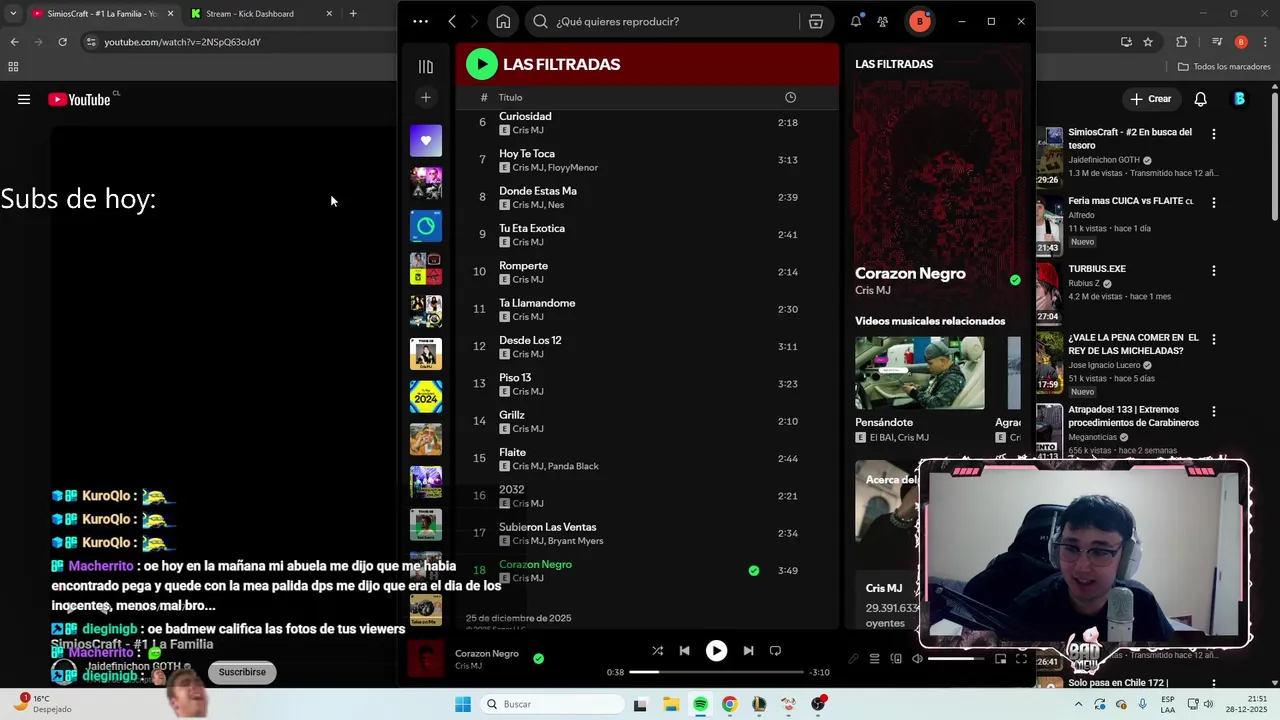The image size is (1280, 720).
Task: Skip to previous track in Spotify
Action: pyautogui.click(x=684, y=650)
